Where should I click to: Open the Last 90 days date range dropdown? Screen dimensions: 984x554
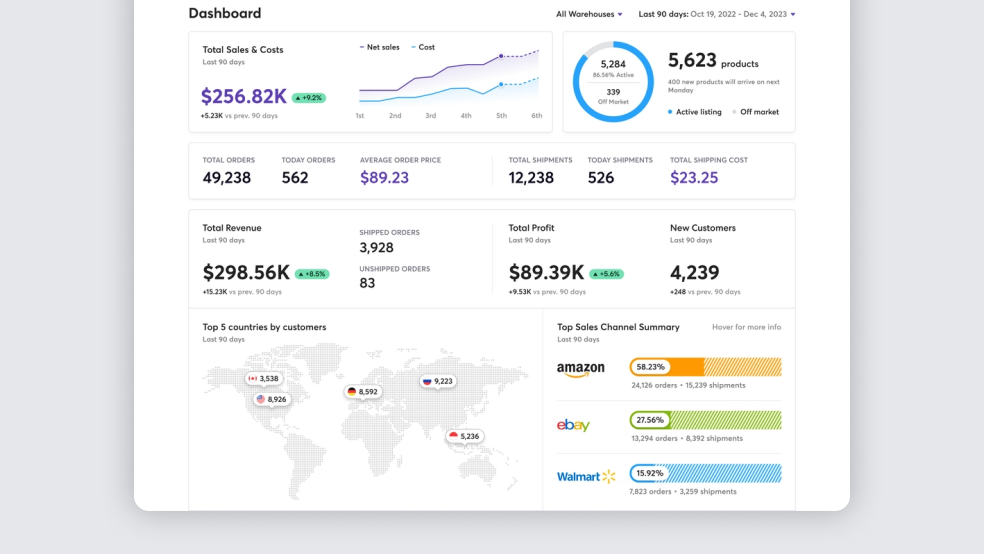[716, 14]
